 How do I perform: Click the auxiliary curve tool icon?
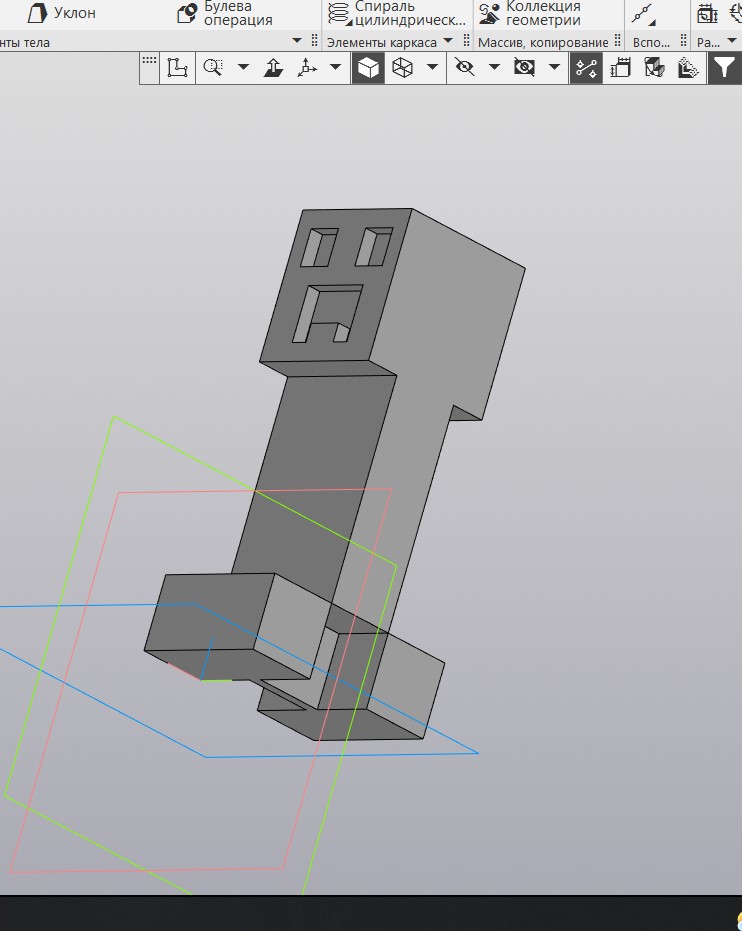point(643,14)
